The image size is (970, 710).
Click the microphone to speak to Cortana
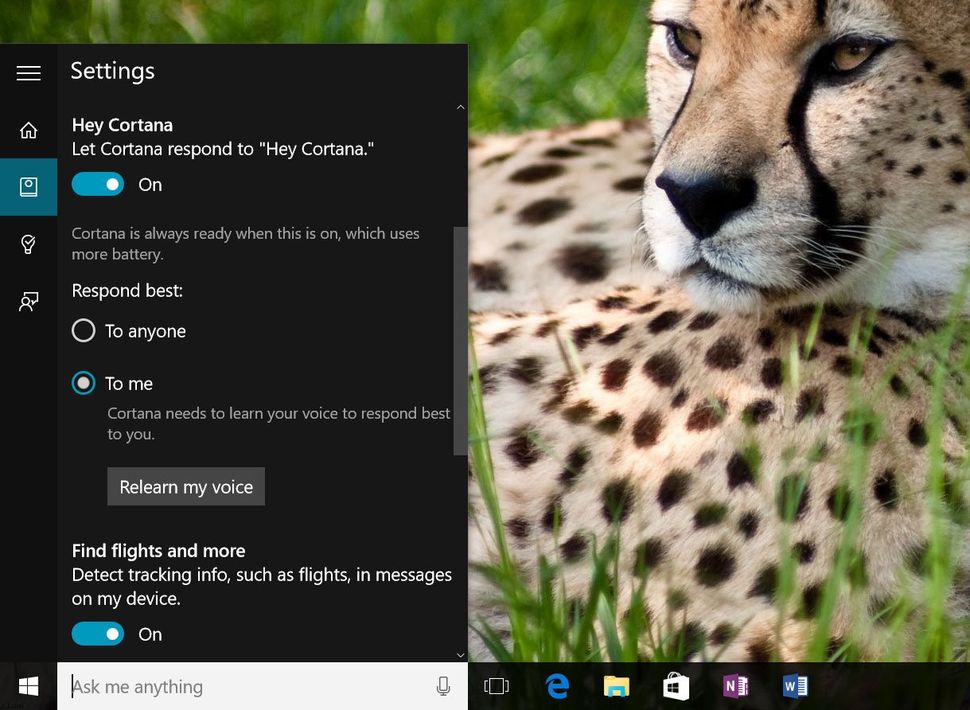[443, 686]
